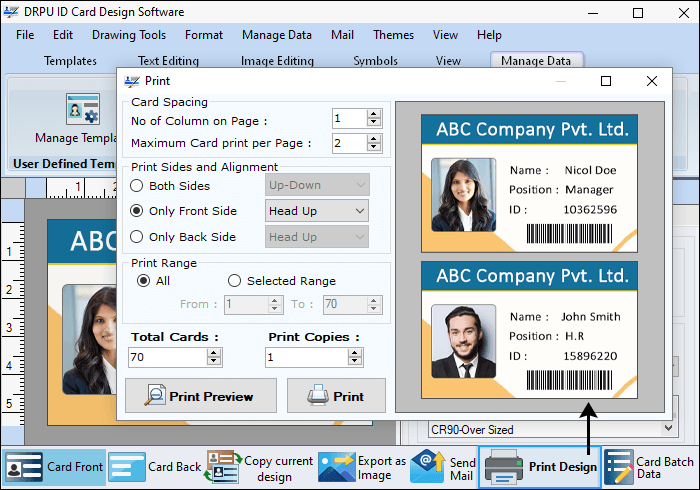Click Send Mail envelope icon
The width and height of the screenshot is (700, 490).
[x=428, y=466]
